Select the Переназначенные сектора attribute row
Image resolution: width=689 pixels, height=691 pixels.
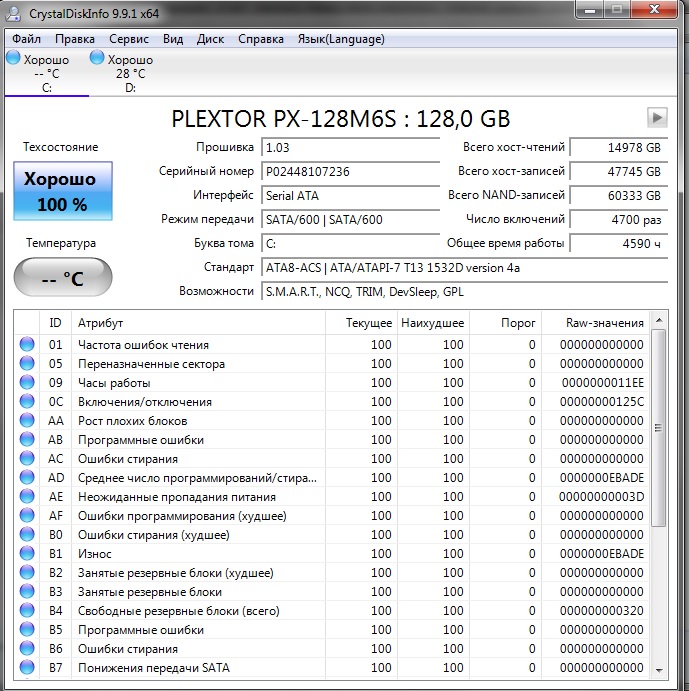(x=332, y=364)
